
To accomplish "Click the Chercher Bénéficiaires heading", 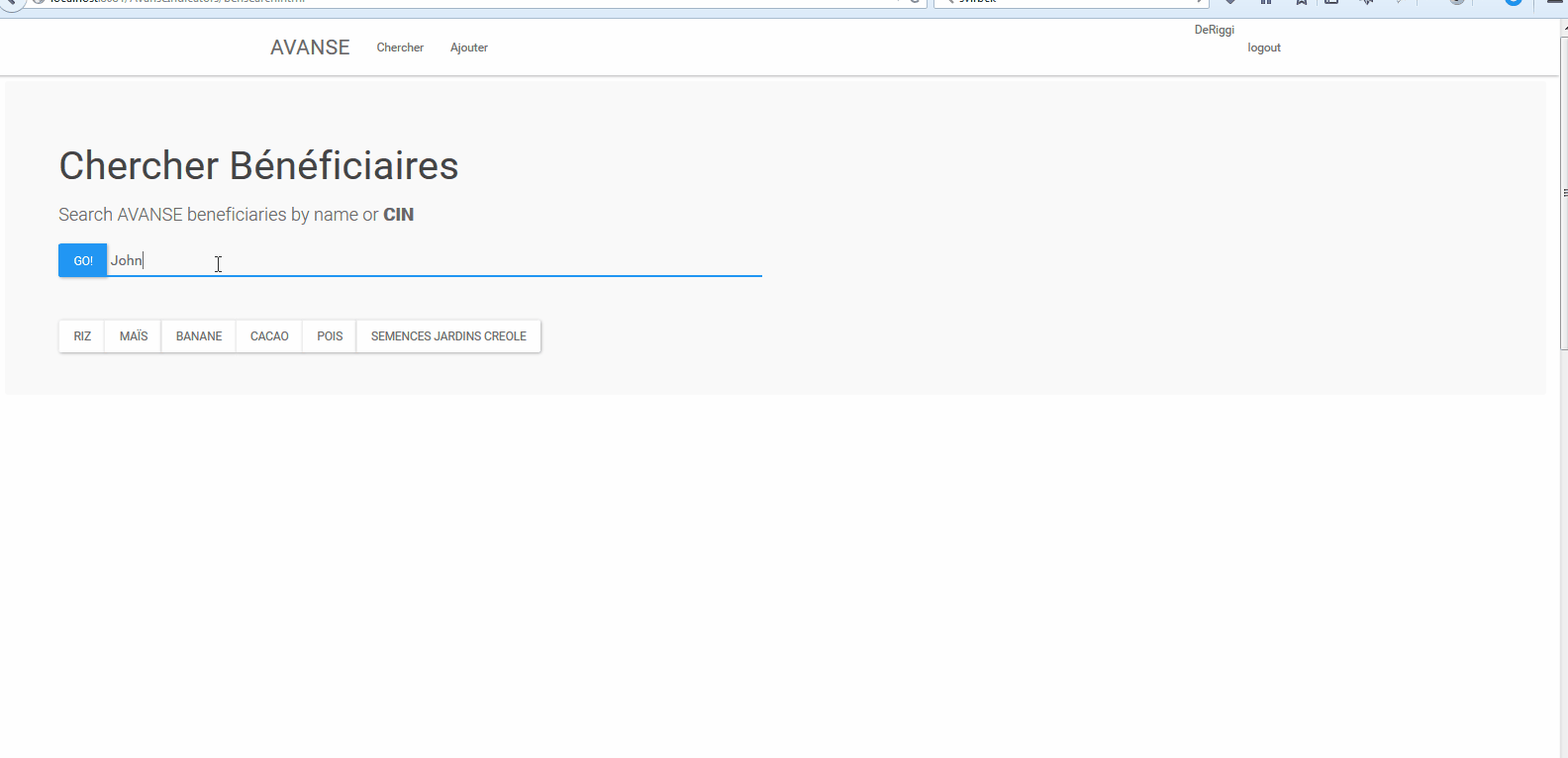I will [258, 165].
